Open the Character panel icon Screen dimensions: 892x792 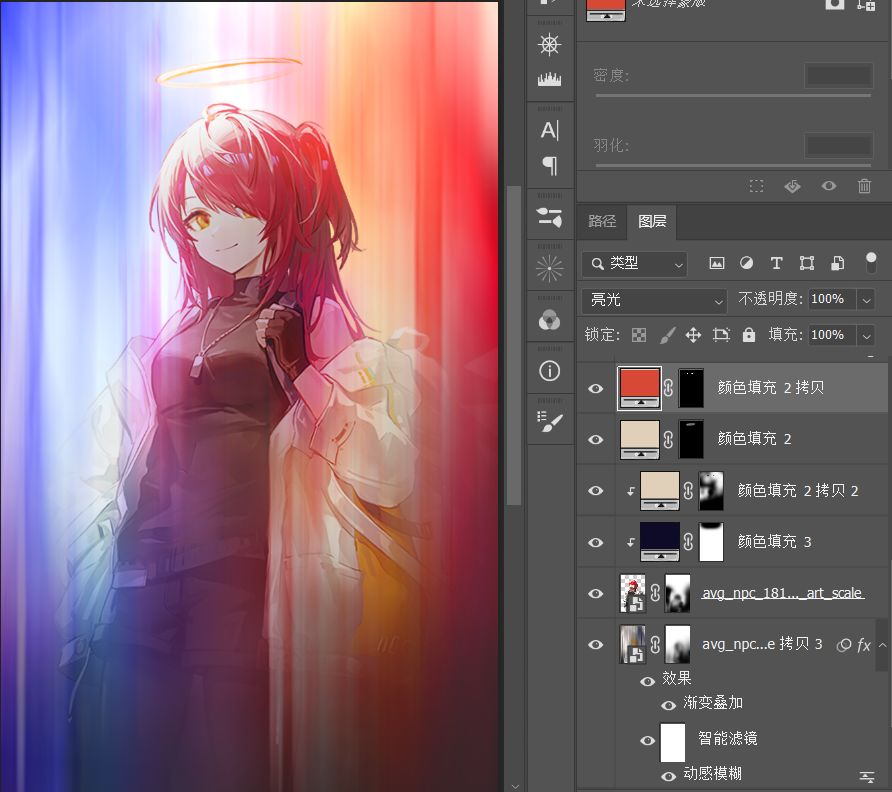tap(549, 130)
